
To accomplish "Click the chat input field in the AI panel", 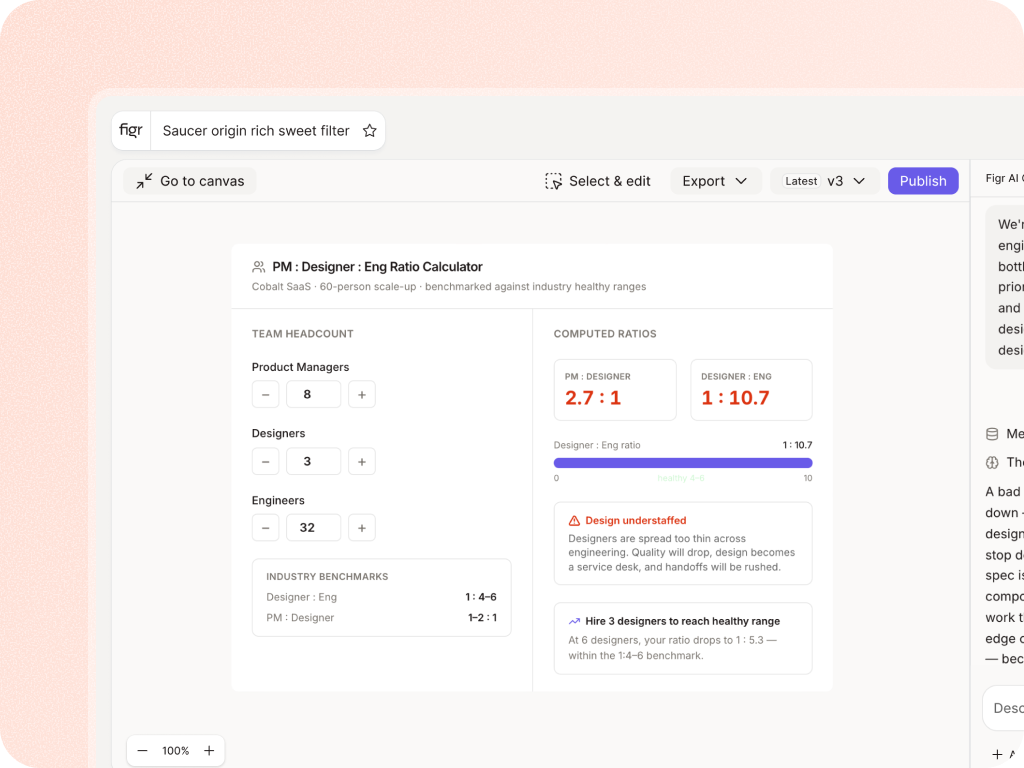I will click(x=1004, y=708).
